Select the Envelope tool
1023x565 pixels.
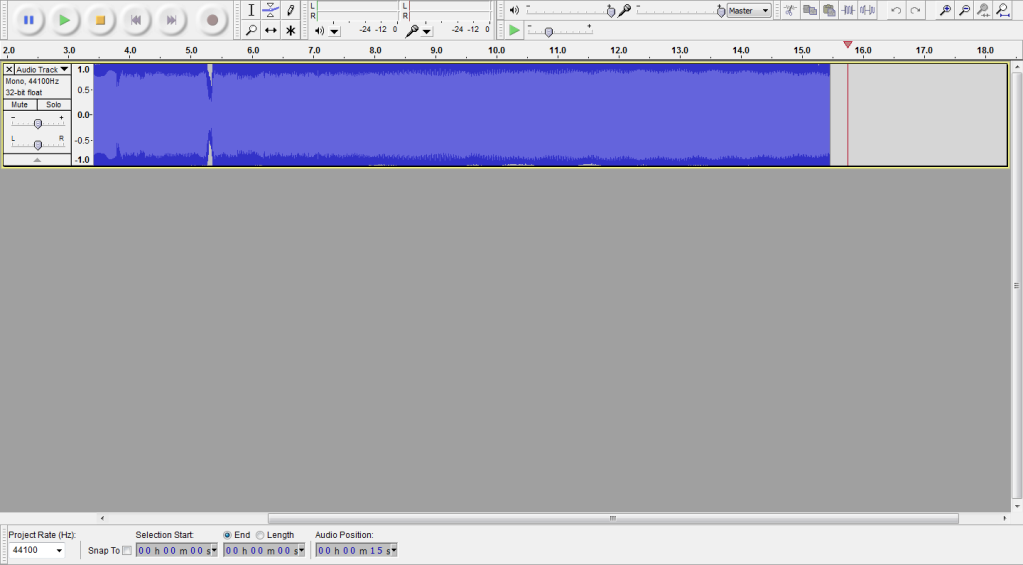pos(270,10)
